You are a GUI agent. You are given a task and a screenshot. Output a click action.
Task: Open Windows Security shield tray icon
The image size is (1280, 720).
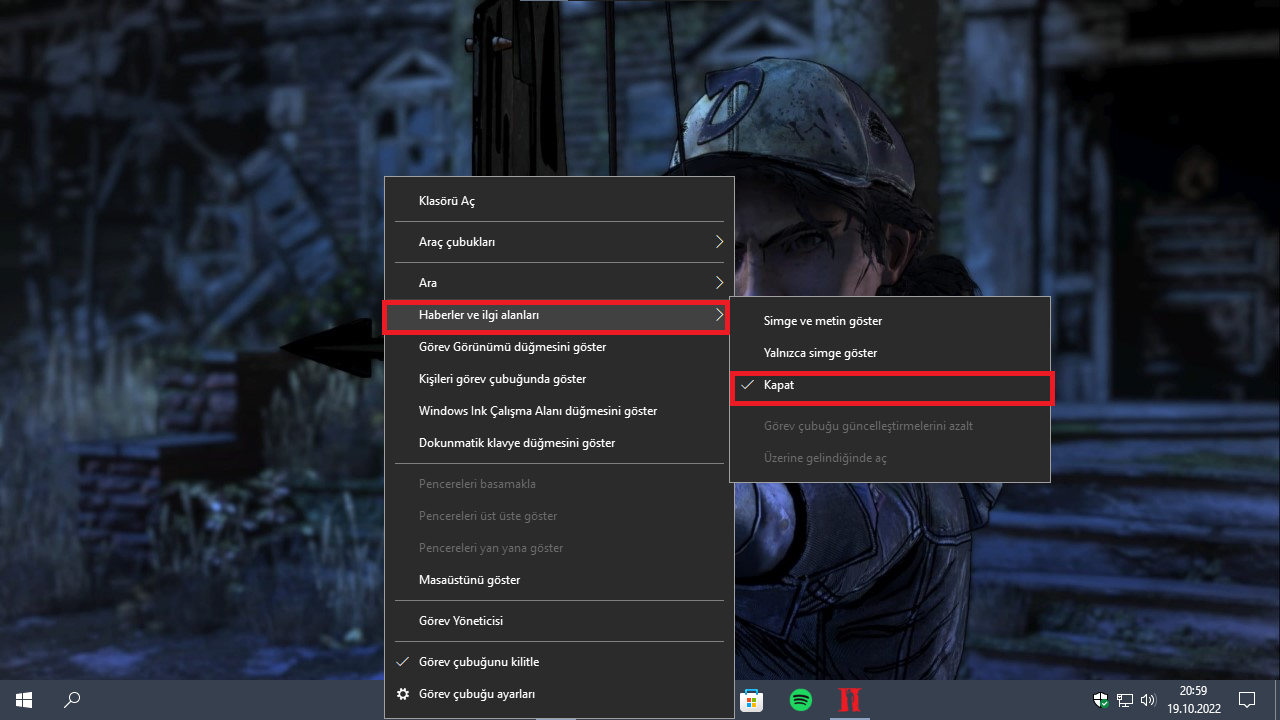click(1101, 700)
